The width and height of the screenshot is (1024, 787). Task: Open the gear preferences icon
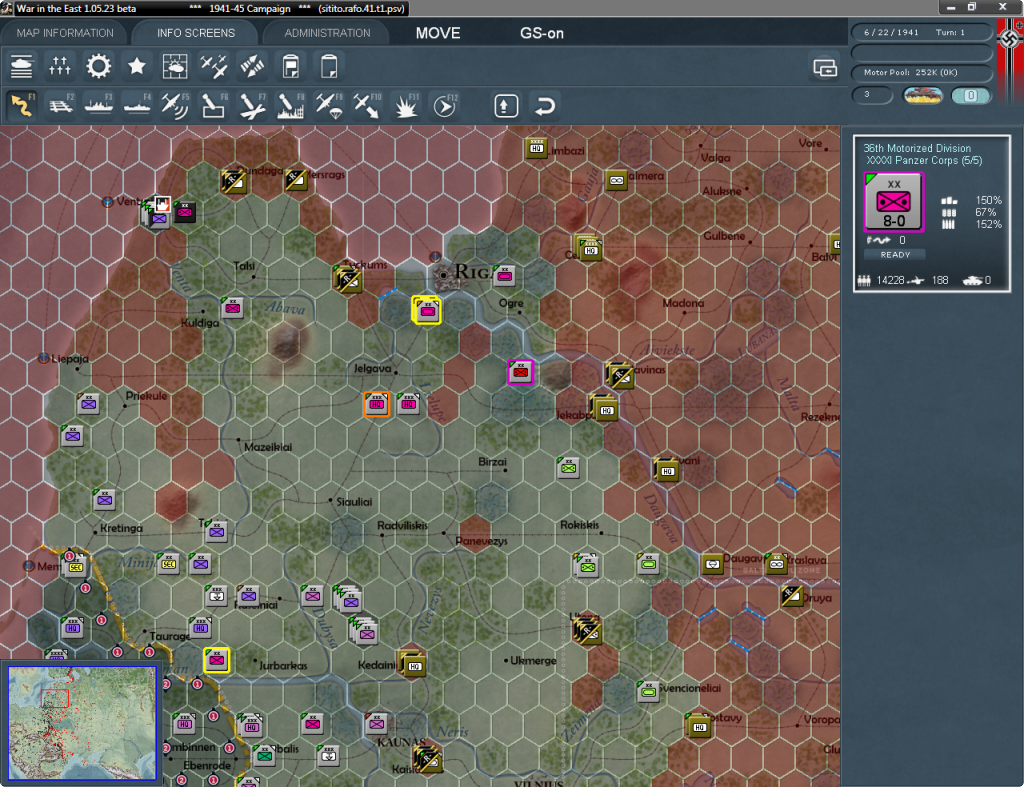tap(99, 66)
